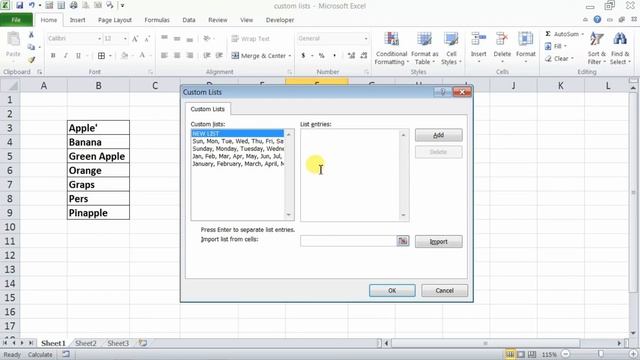Viewport: 640px width, 360px height.
Task: Toggle Underline formatting
Action: coord(78,56)
